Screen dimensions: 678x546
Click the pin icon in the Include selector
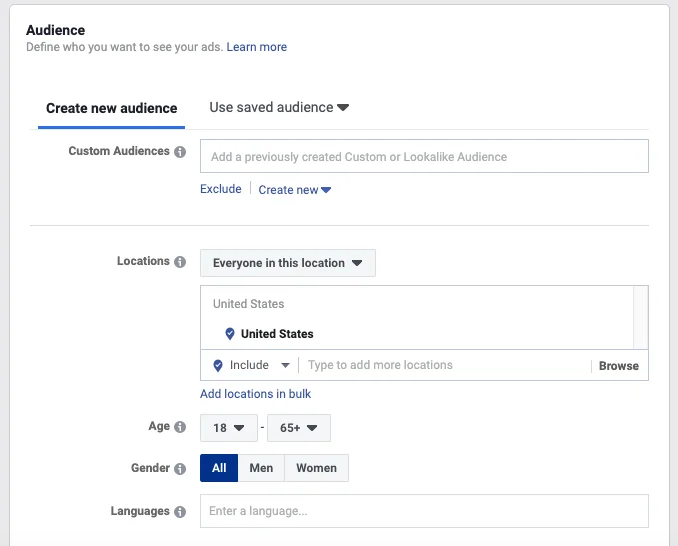[218, 366]
